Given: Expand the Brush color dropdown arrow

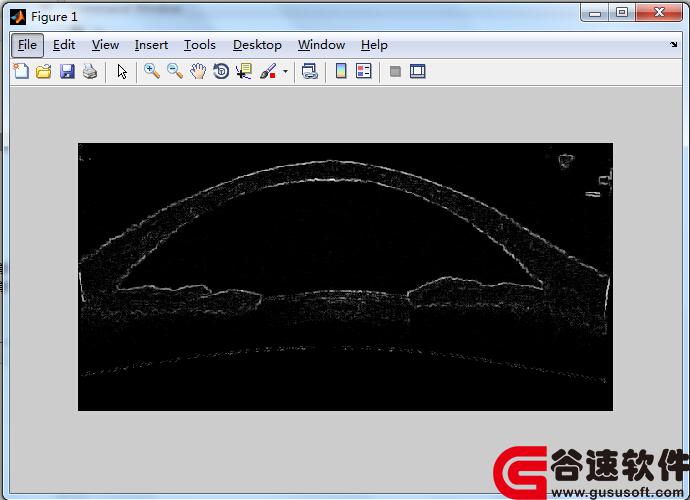Looking at the screenshot, I should [x=285, y=71].
